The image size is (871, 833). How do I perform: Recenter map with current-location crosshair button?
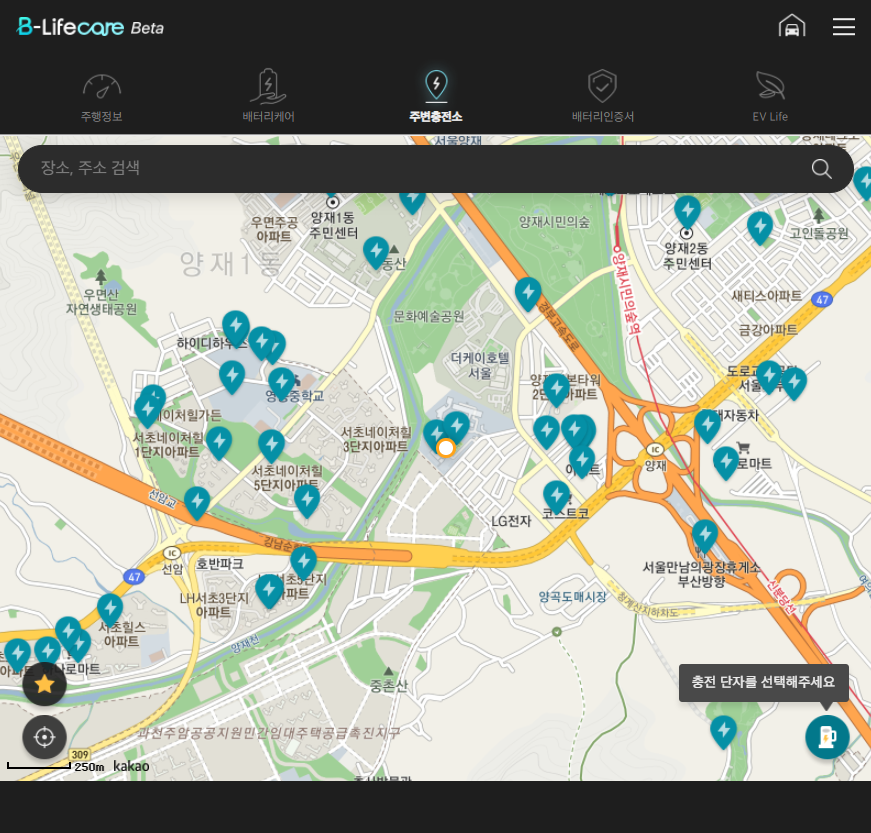44,737
